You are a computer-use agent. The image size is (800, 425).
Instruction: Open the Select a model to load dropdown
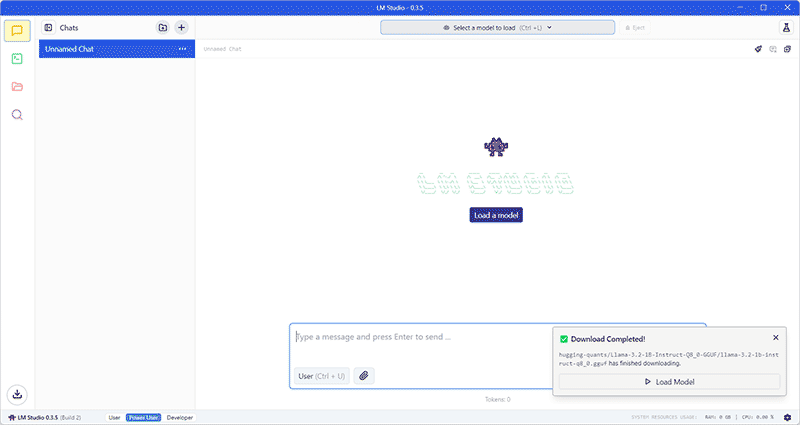[497, 28]
